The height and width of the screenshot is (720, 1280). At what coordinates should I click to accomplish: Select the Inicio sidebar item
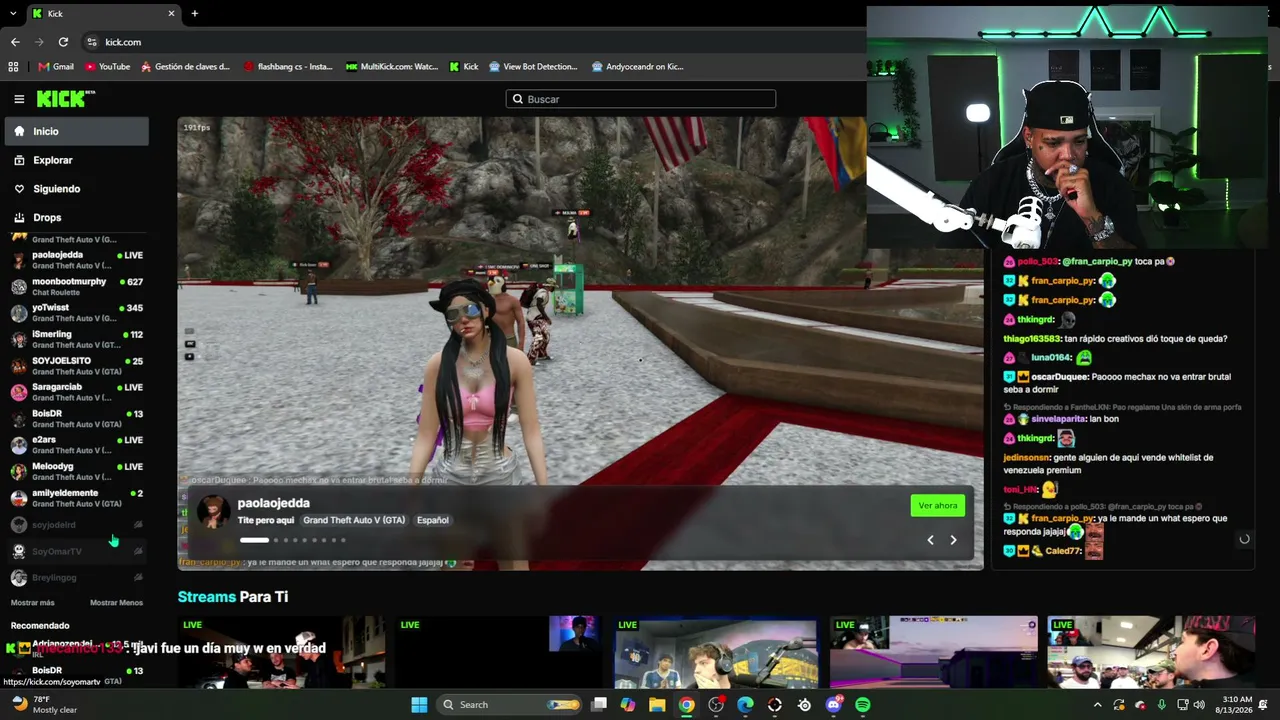pyautogui.click(x=77, y=131)
